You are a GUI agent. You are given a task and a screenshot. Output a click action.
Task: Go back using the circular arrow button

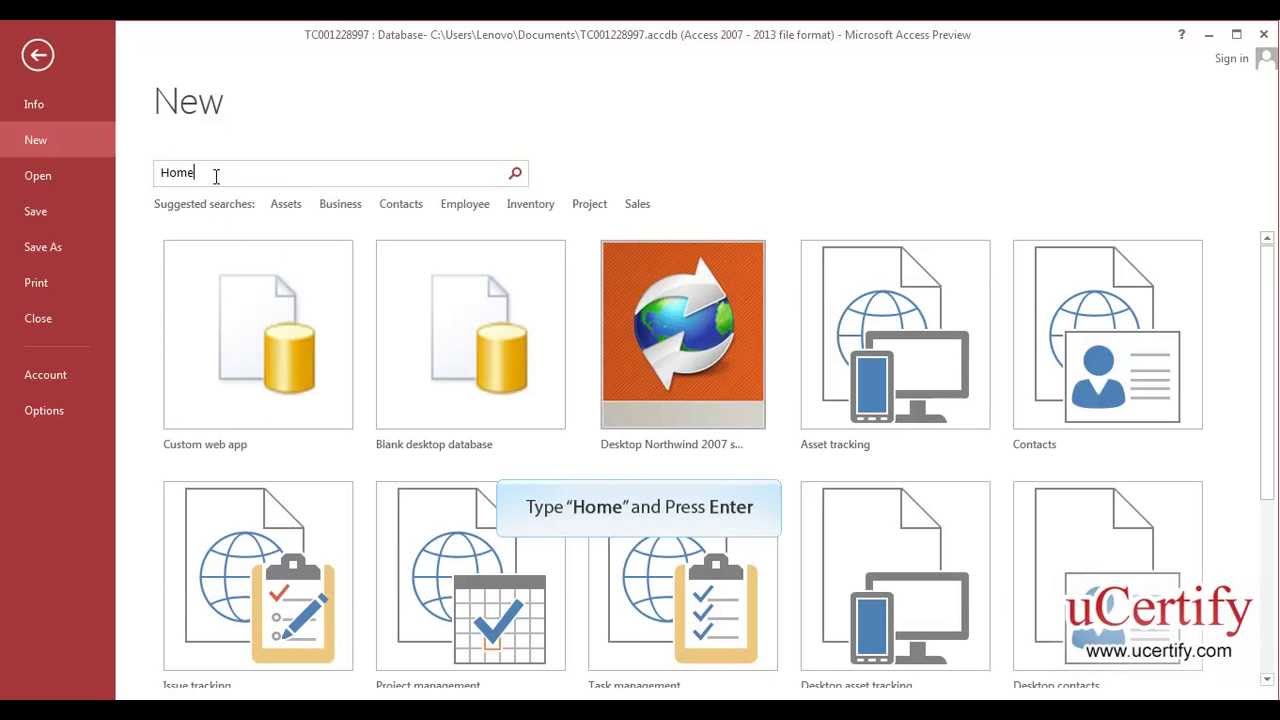[x=38, y=55]
